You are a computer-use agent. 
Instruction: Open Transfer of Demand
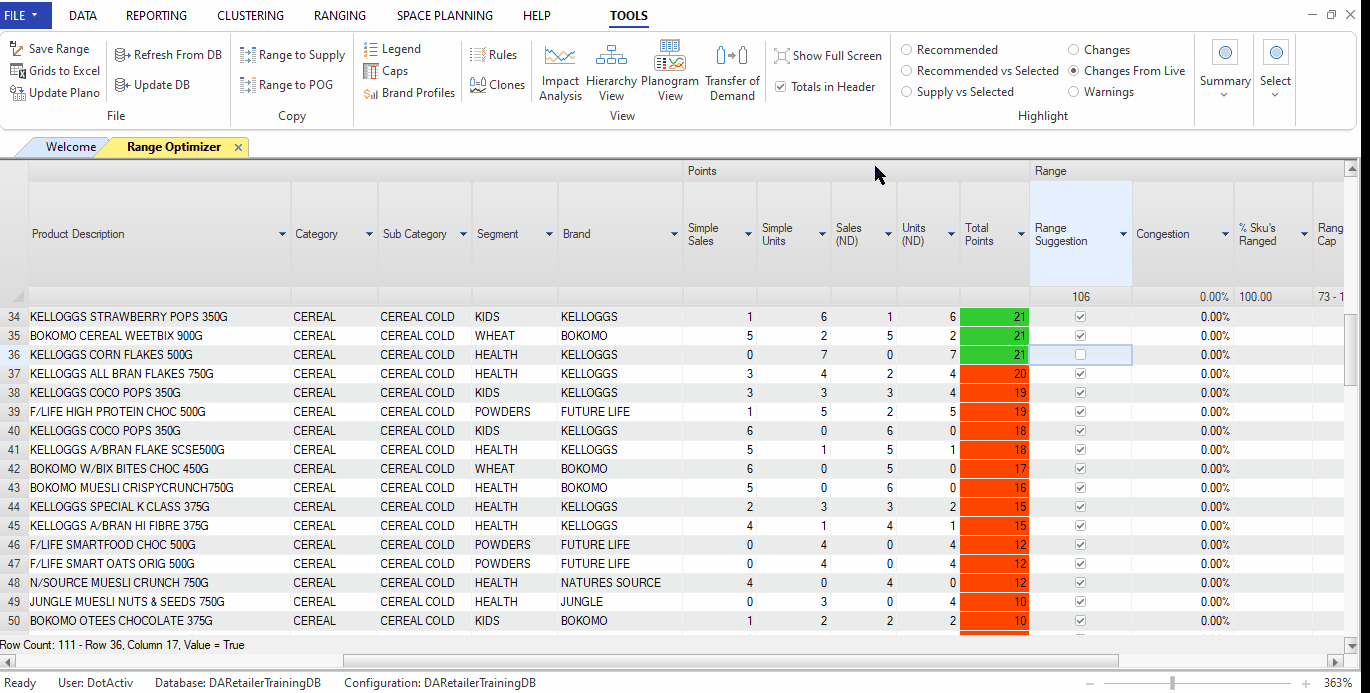click(732, 72)
